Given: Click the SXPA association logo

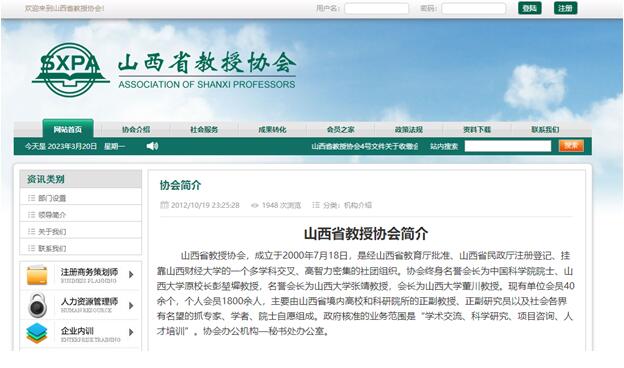Looking at the screenshot, I should 70,70.
